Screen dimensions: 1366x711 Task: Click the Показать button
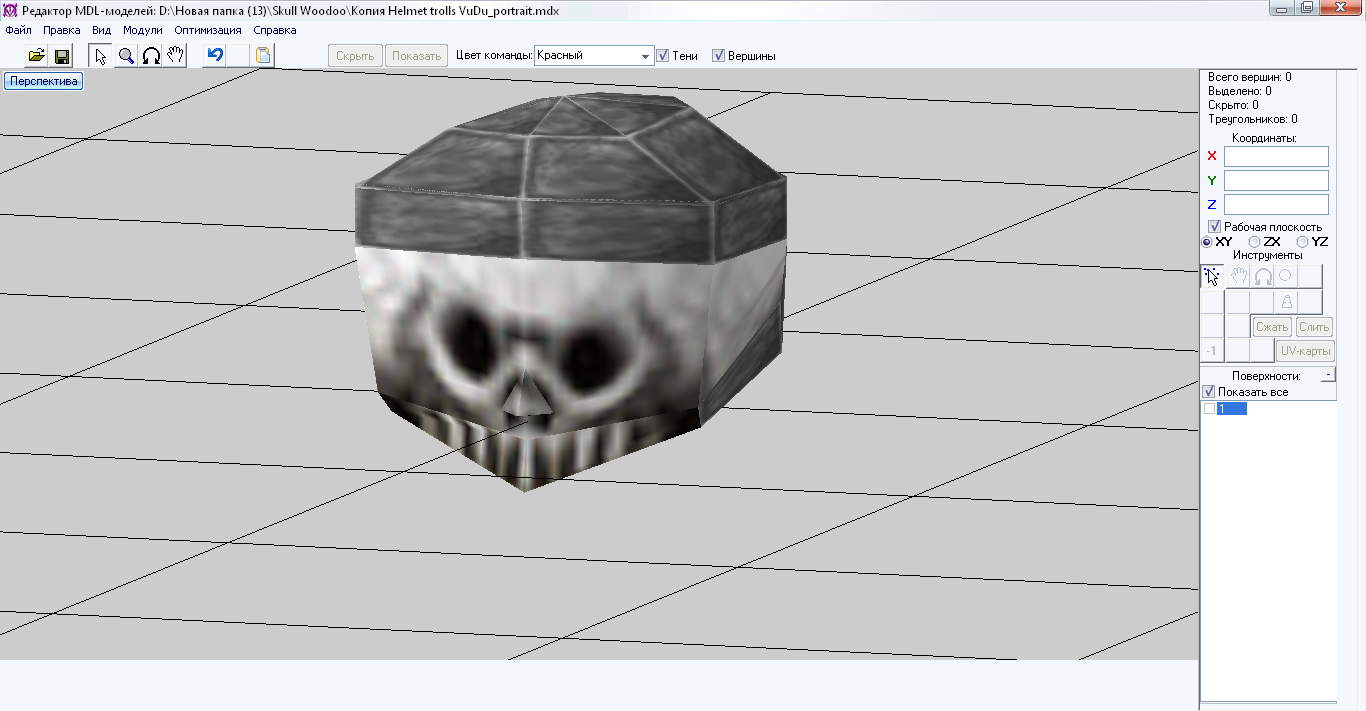click(417, 56)
